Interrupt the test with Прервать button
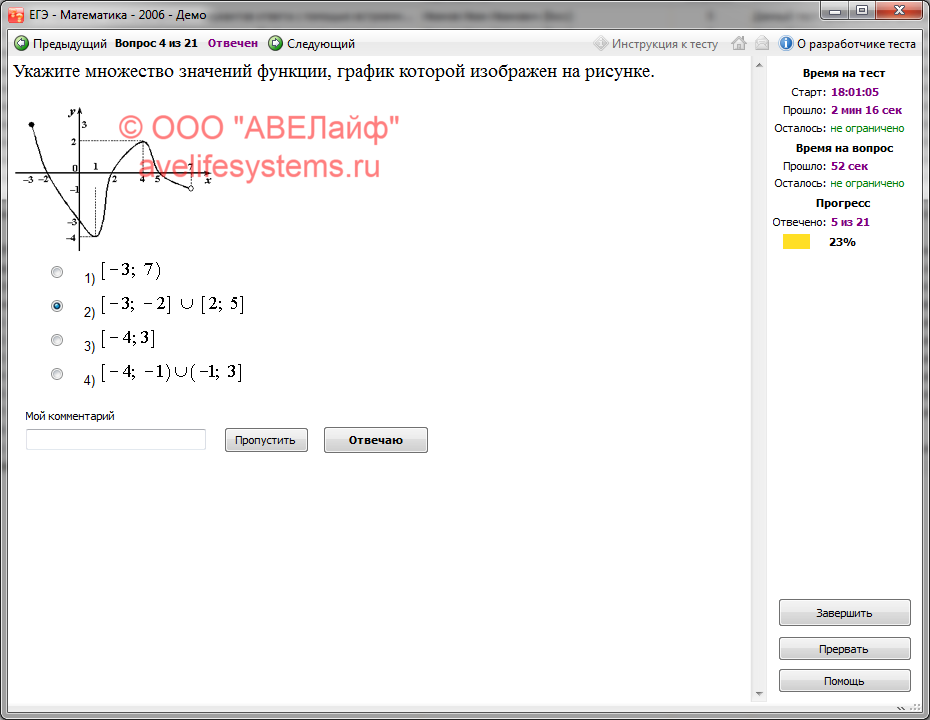This screenshot has height=720, width=930. coord(844,649)
